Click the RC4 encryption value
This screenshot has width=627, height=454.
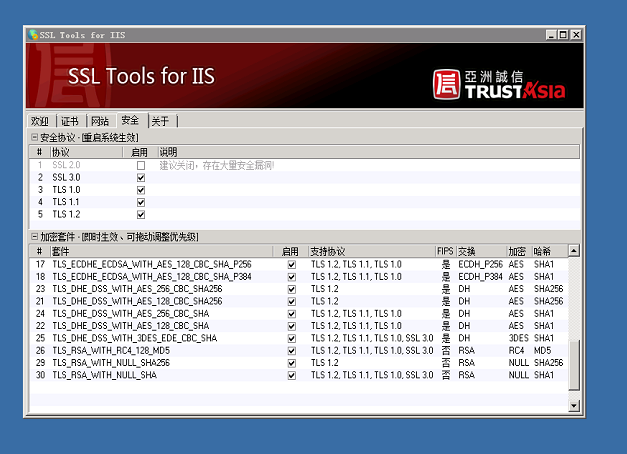pyautogui.click(x=516, y=351)
